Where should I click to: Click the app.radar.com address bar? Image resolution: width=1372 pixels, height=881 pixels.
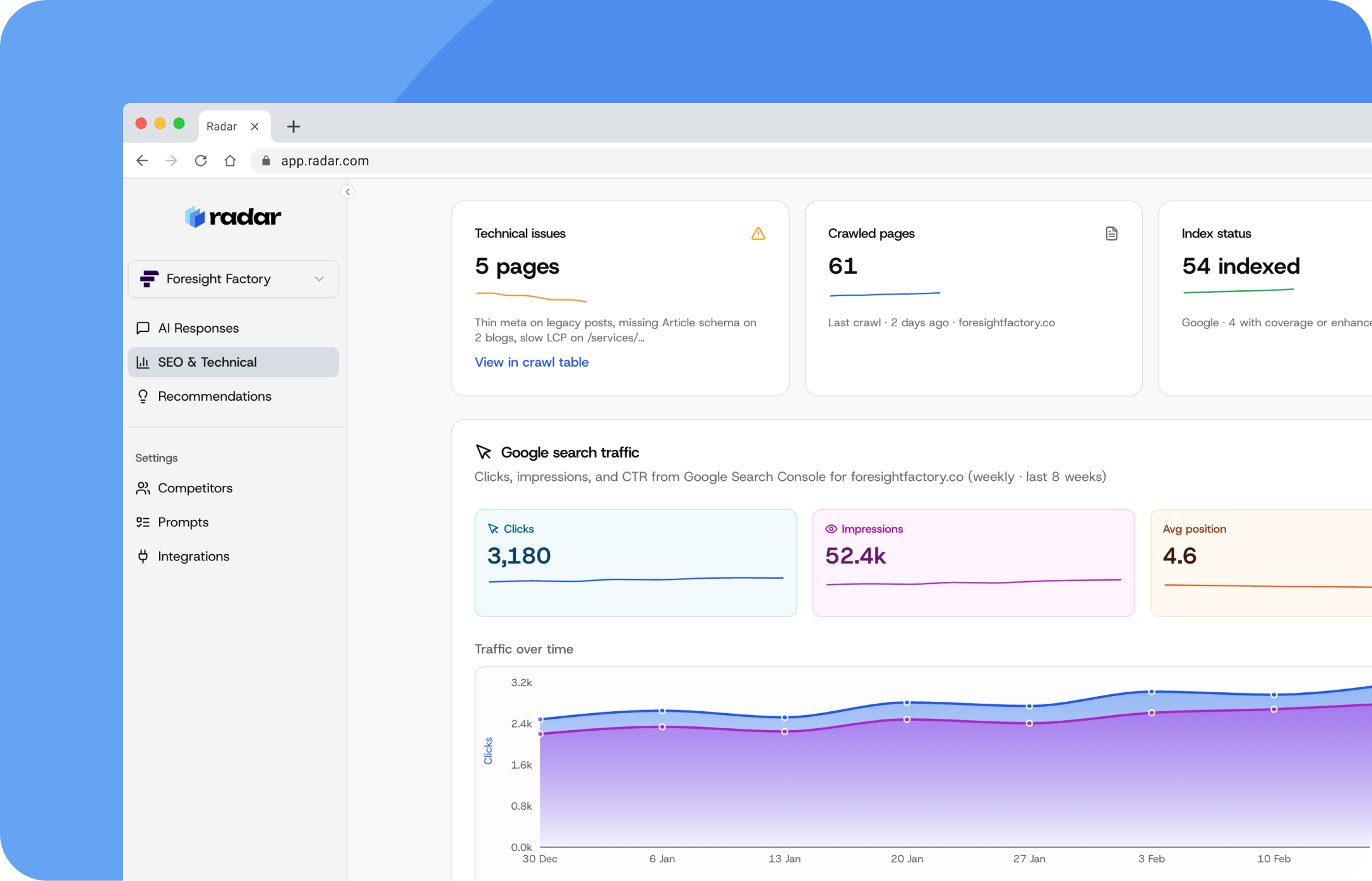758,161
